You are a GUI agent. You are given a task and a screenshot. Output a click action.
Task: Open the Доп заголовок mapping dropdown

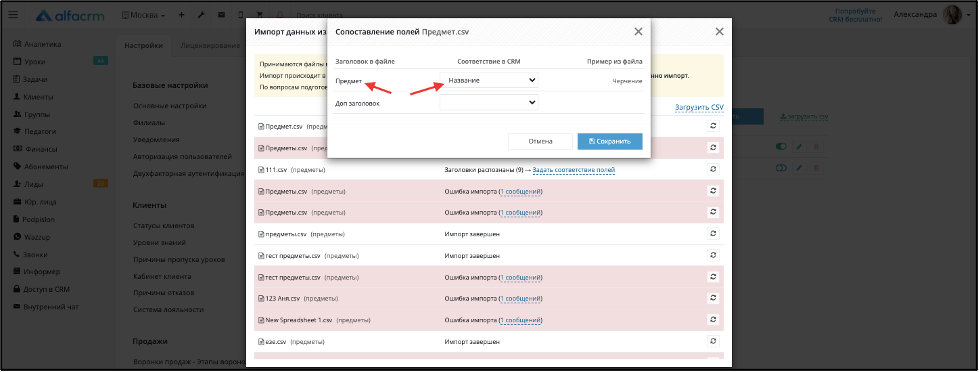489,102
